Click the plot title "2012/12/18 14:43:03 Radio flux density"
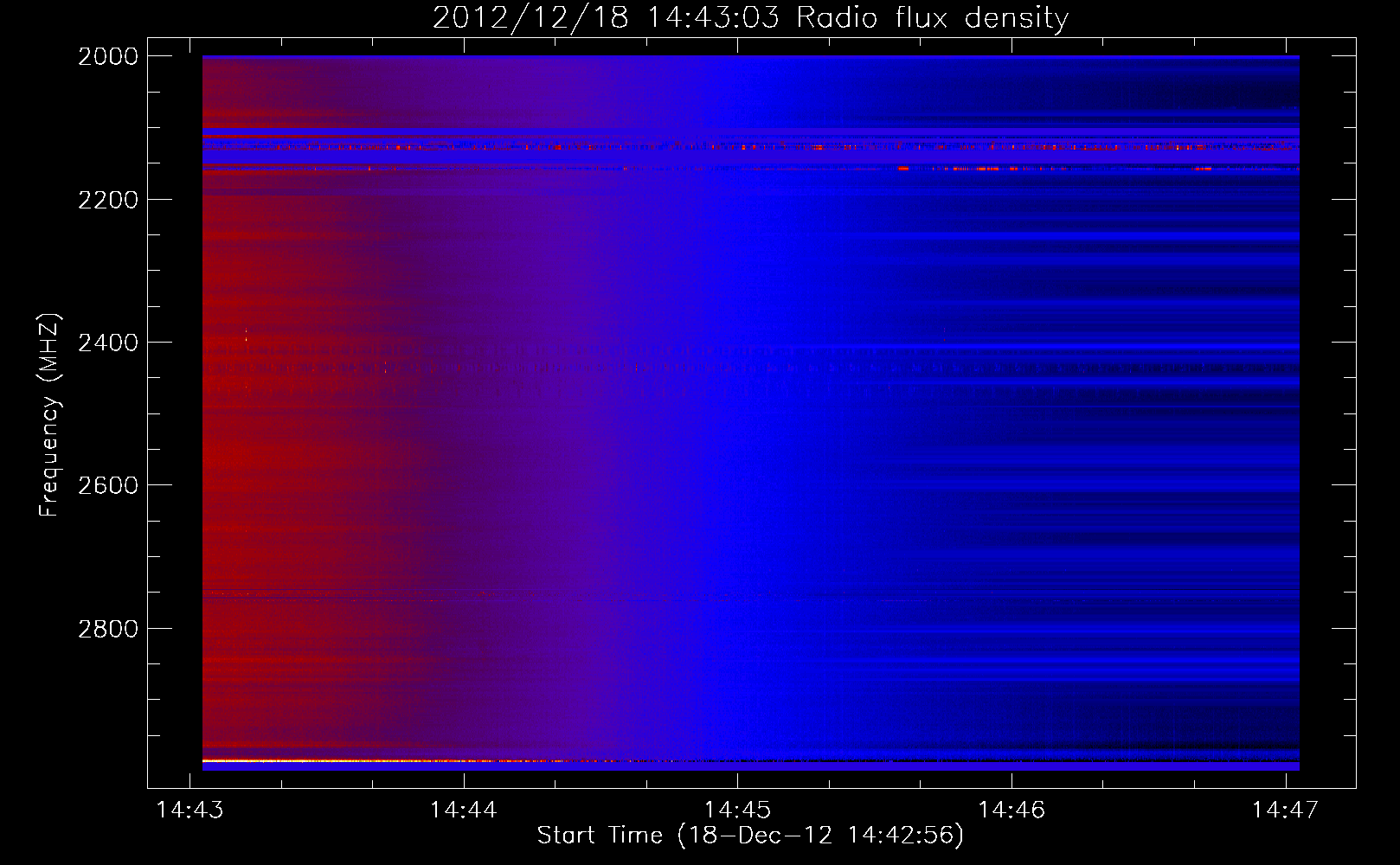The width and height of the screenshot is (1400, 865). 750,17
